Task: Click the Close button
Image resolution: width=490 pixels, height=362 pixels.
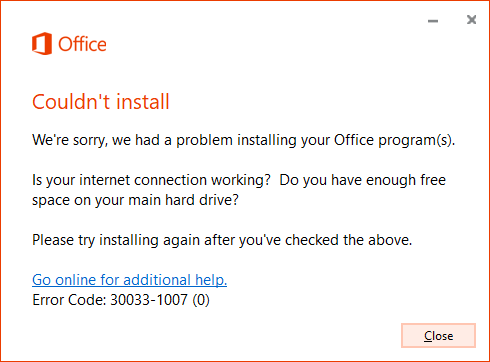Action: (438, 335)
